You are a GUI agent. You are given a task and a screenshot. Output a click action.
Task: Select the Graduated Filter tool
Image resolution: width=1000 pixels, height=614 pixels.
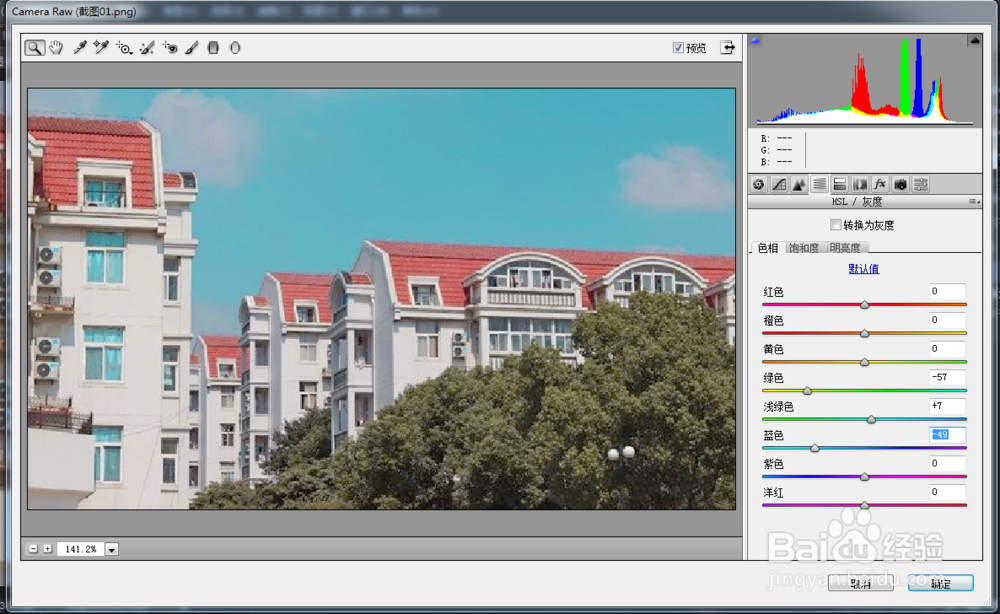(x=214, y=48)
